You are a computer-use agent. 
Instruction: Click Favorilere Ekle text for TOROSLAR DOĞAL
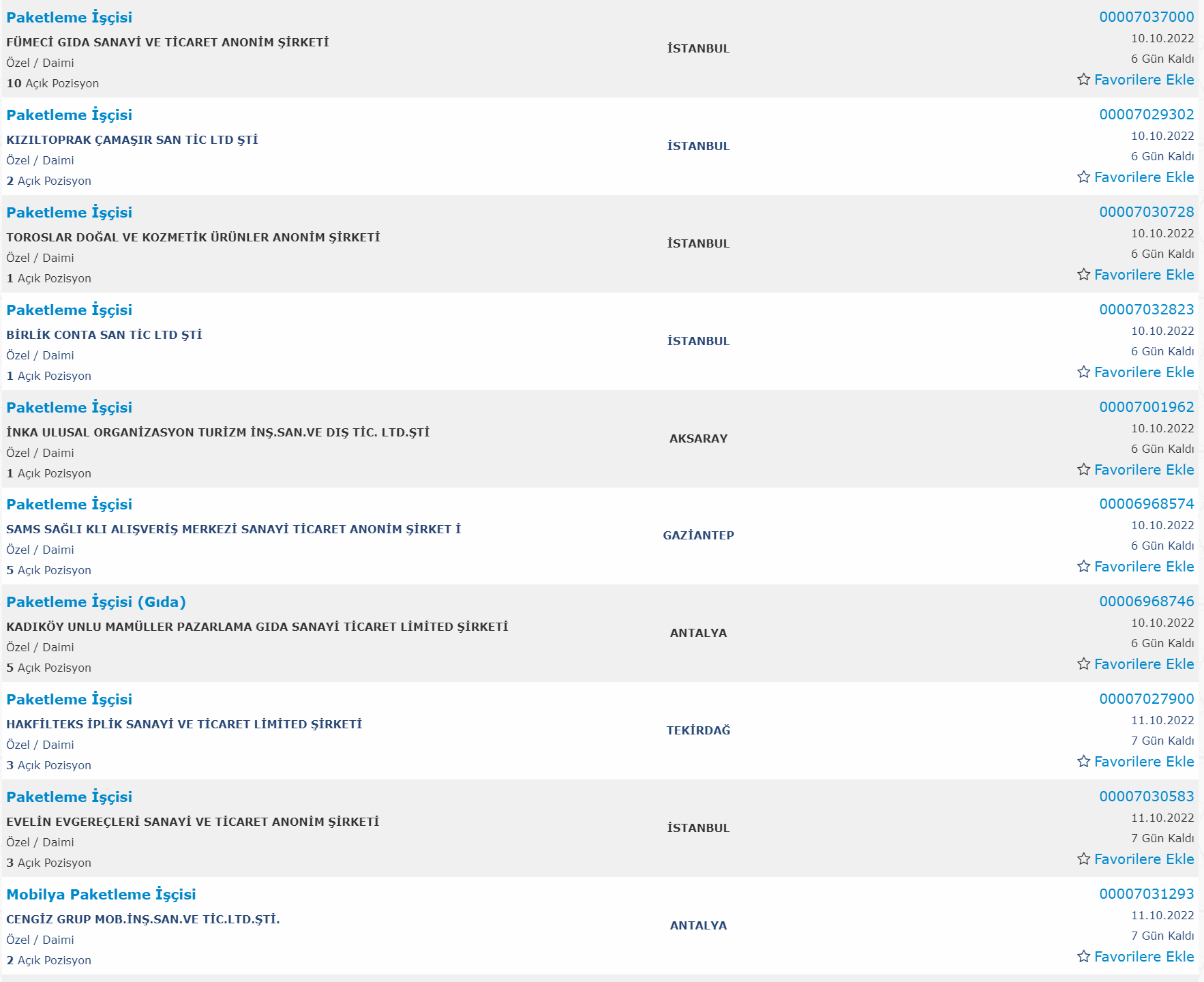(x=1144, y=275)
